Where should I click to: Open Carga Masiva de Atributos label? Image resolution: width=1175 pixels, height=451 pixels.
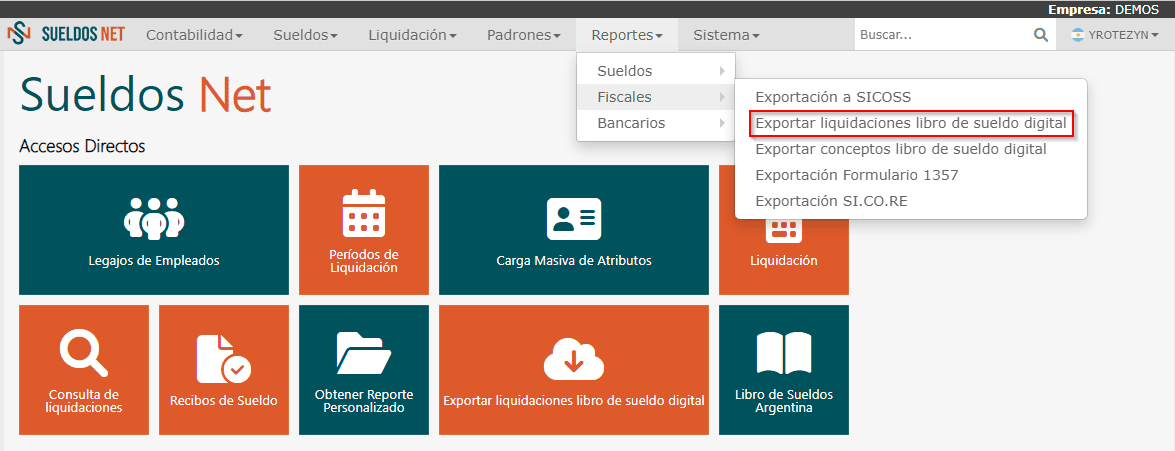point(574,261)
